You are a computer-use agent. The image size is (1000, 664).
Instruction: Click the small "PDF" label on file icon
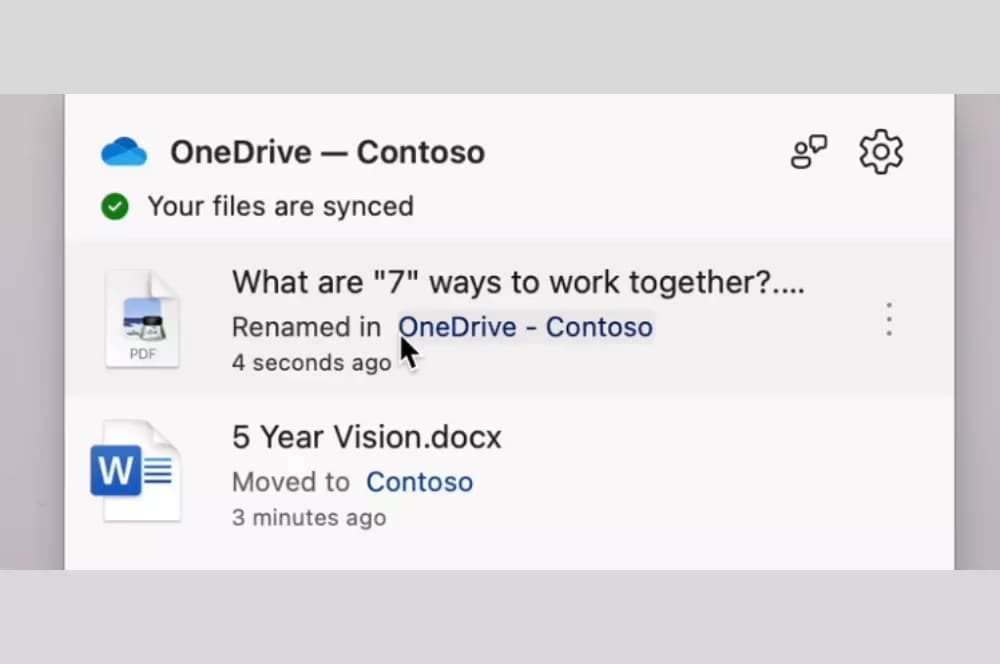[x=143, y=353]
